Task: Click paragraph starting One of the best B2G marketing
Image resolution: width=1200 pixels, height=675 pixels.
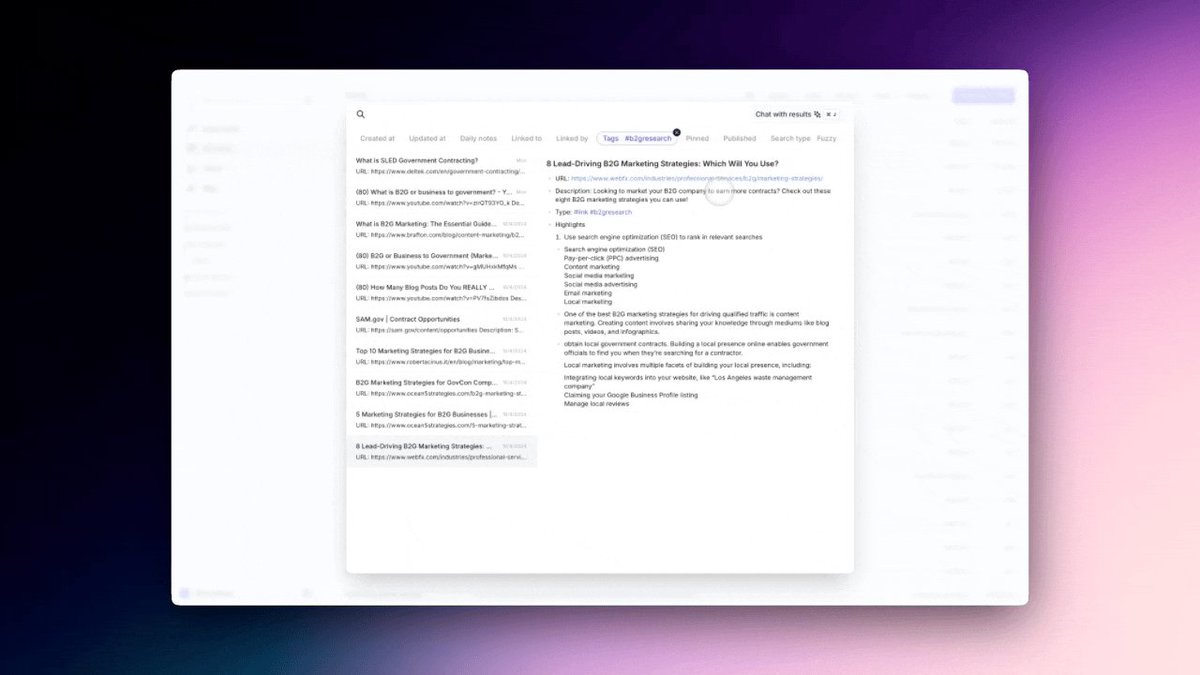Action: 696,323
